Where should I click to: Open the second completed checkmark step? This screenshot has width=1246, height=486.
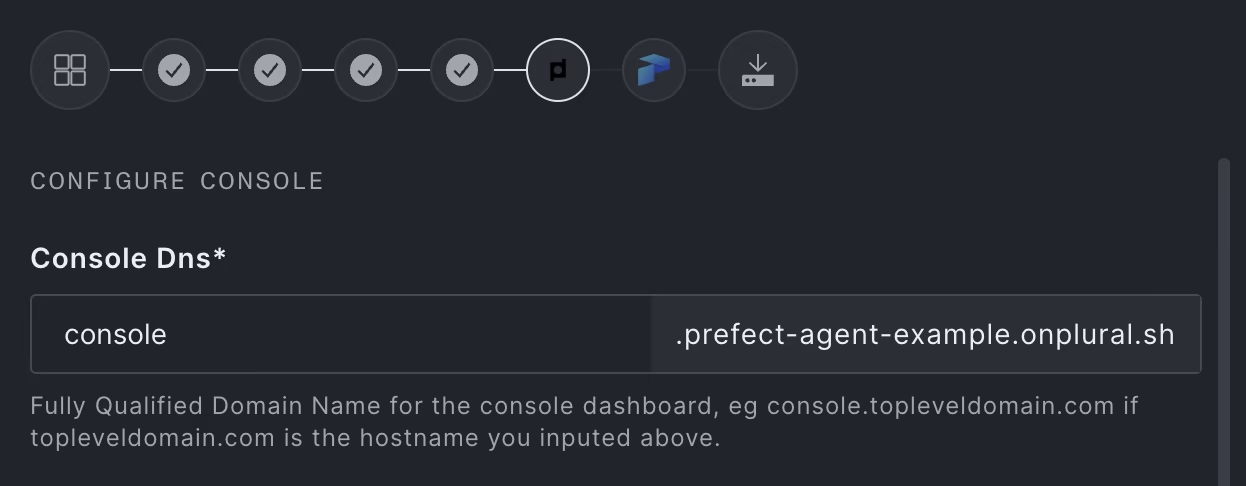(270, 70)
